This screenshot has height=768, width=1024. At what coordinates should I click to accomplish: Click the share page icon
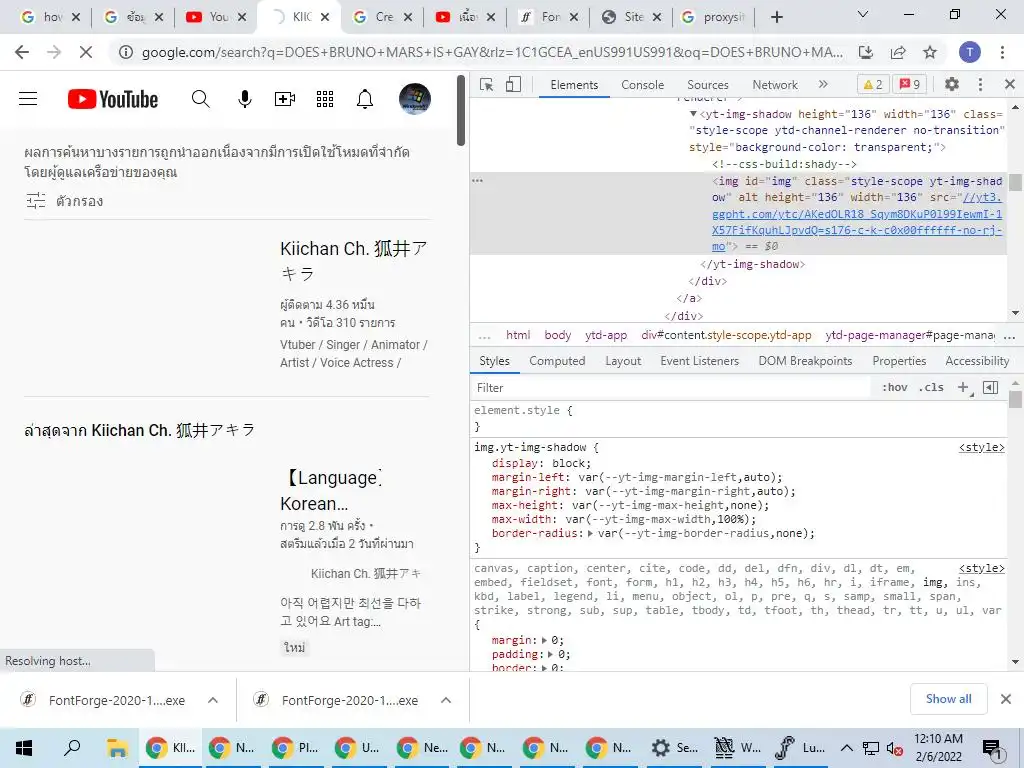pyautogui.click(x=898, y=52)
